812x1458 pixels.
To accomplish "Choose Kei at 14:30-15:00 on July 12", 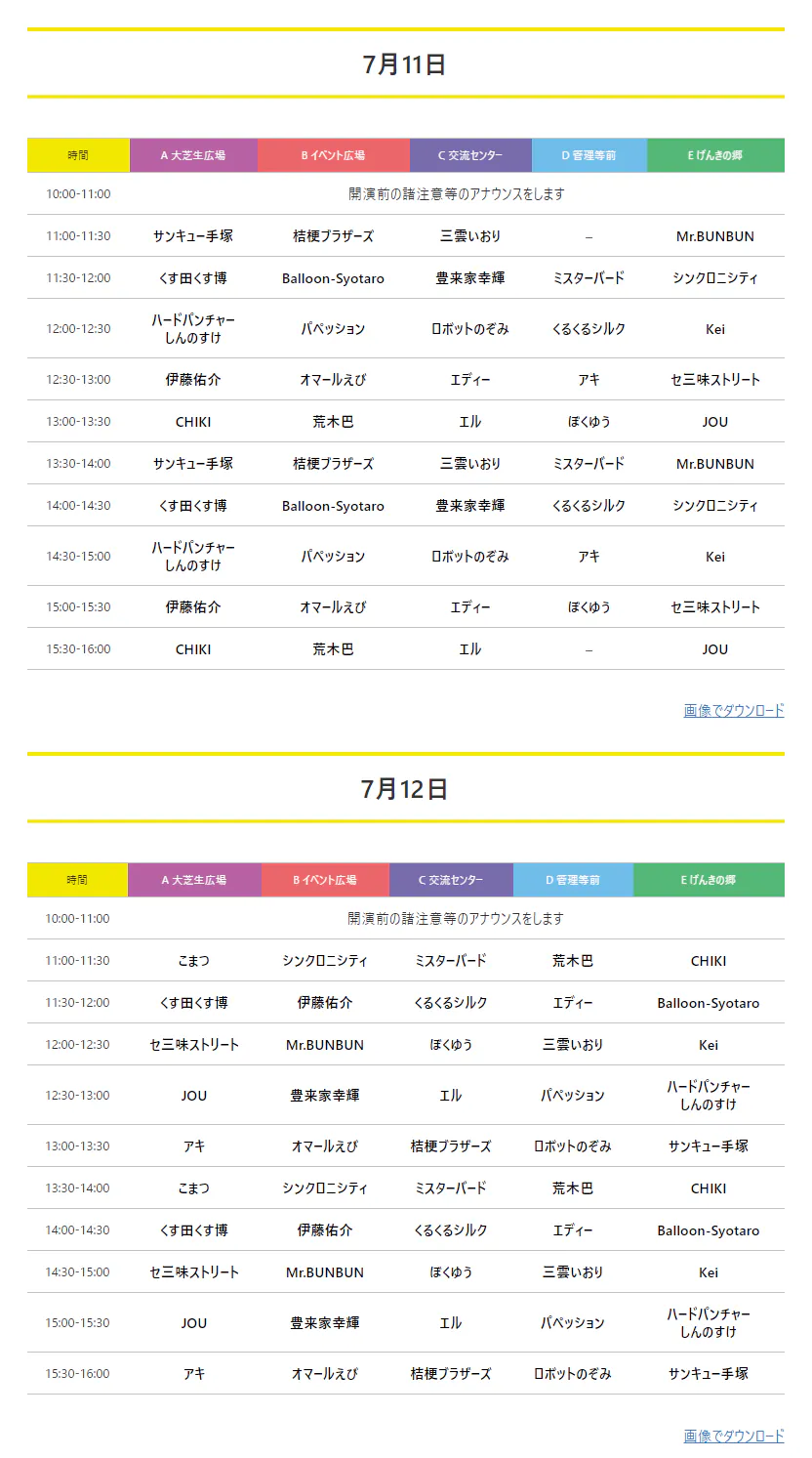I will click(709, 1272).
